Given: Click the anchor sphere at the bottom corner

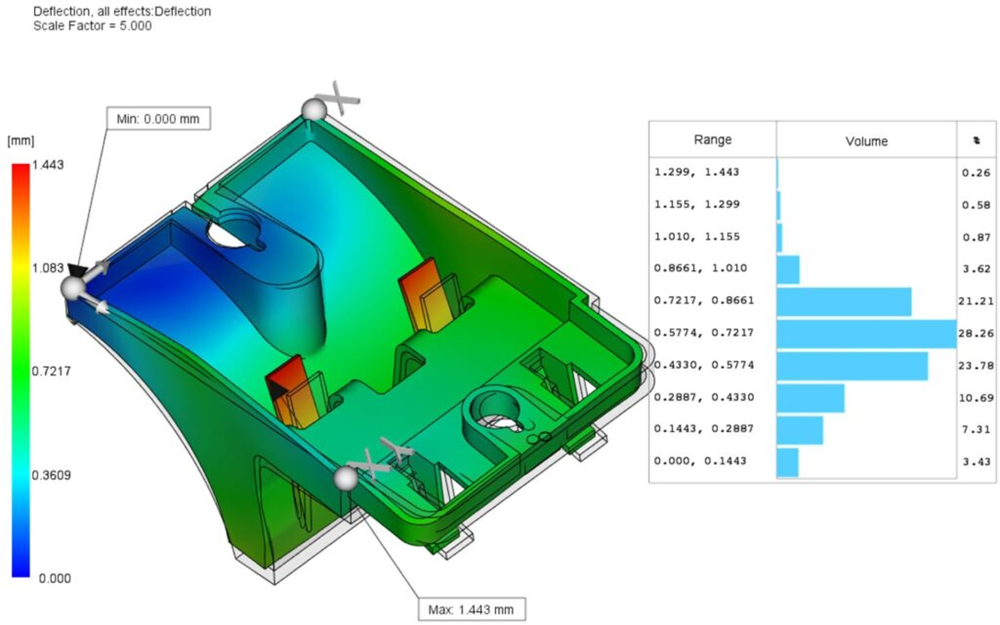Looking at the screenshot, I should coord(346,479).
